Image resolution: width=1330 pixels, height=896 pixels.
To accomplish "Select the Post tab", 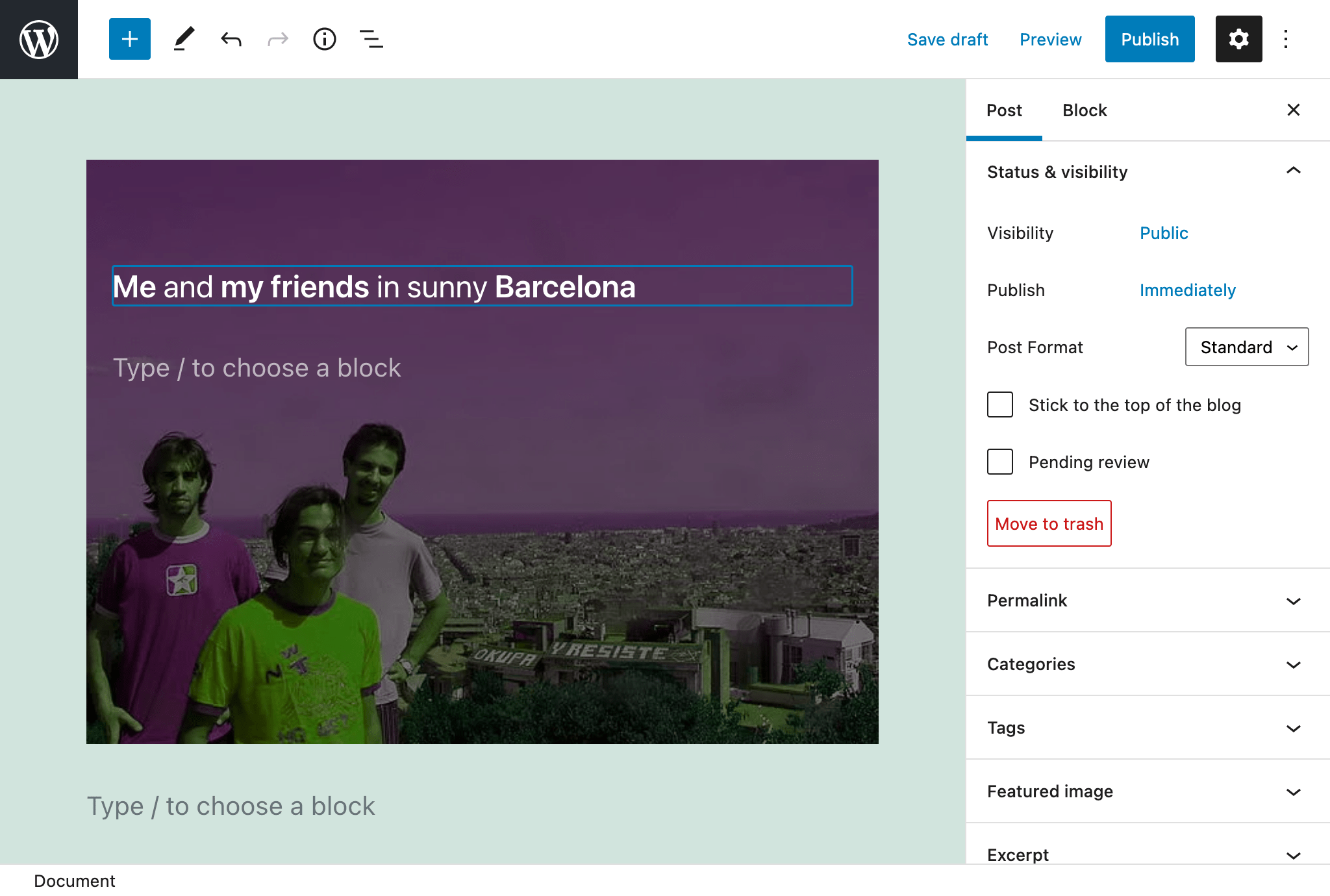I will pyautogui.click(x=1004, y=110).
